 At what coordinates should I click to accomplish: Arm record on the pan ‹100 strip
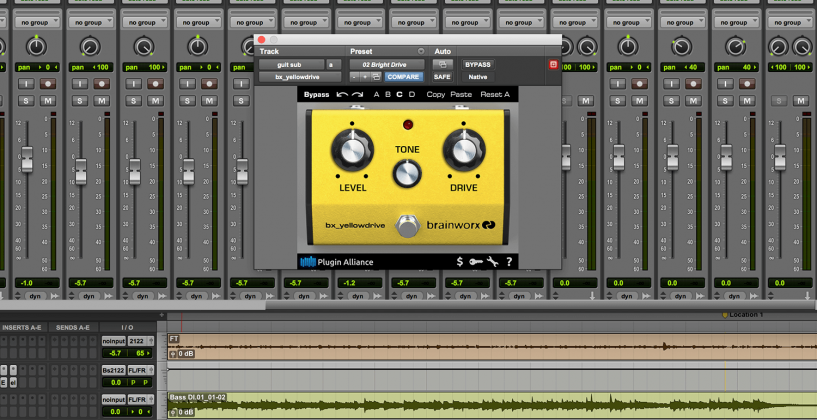[102, 83]
